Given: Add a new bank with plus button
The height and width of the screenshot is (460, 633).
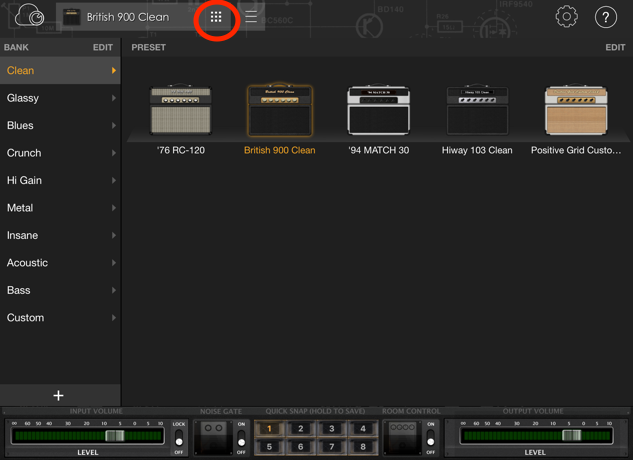Looking at the screenshot, I should 59,395.
